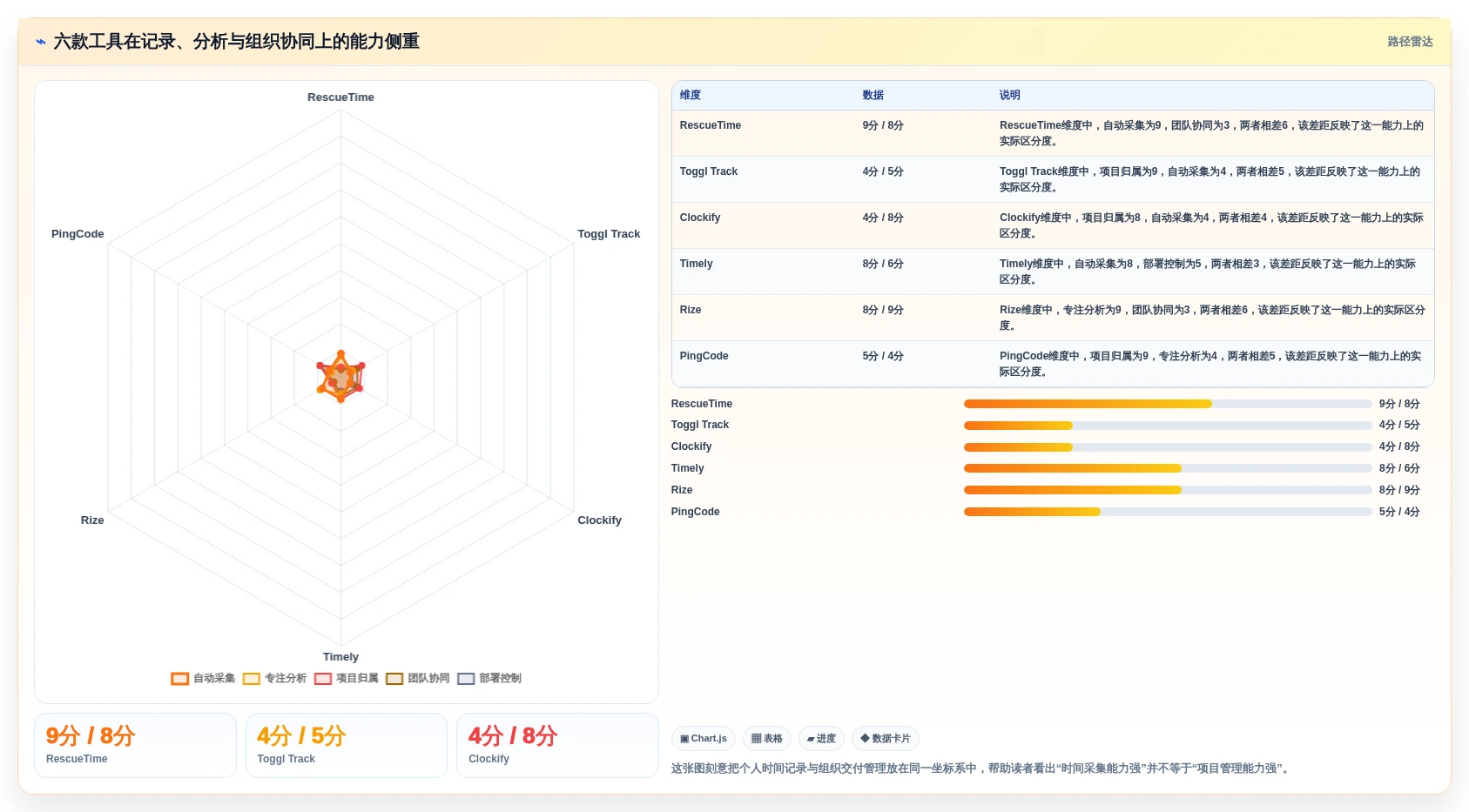Image resolution: width=1469 pixels, height=812 pixels.
Task: Select the Timely table row name
Action: tap(697, 264)
